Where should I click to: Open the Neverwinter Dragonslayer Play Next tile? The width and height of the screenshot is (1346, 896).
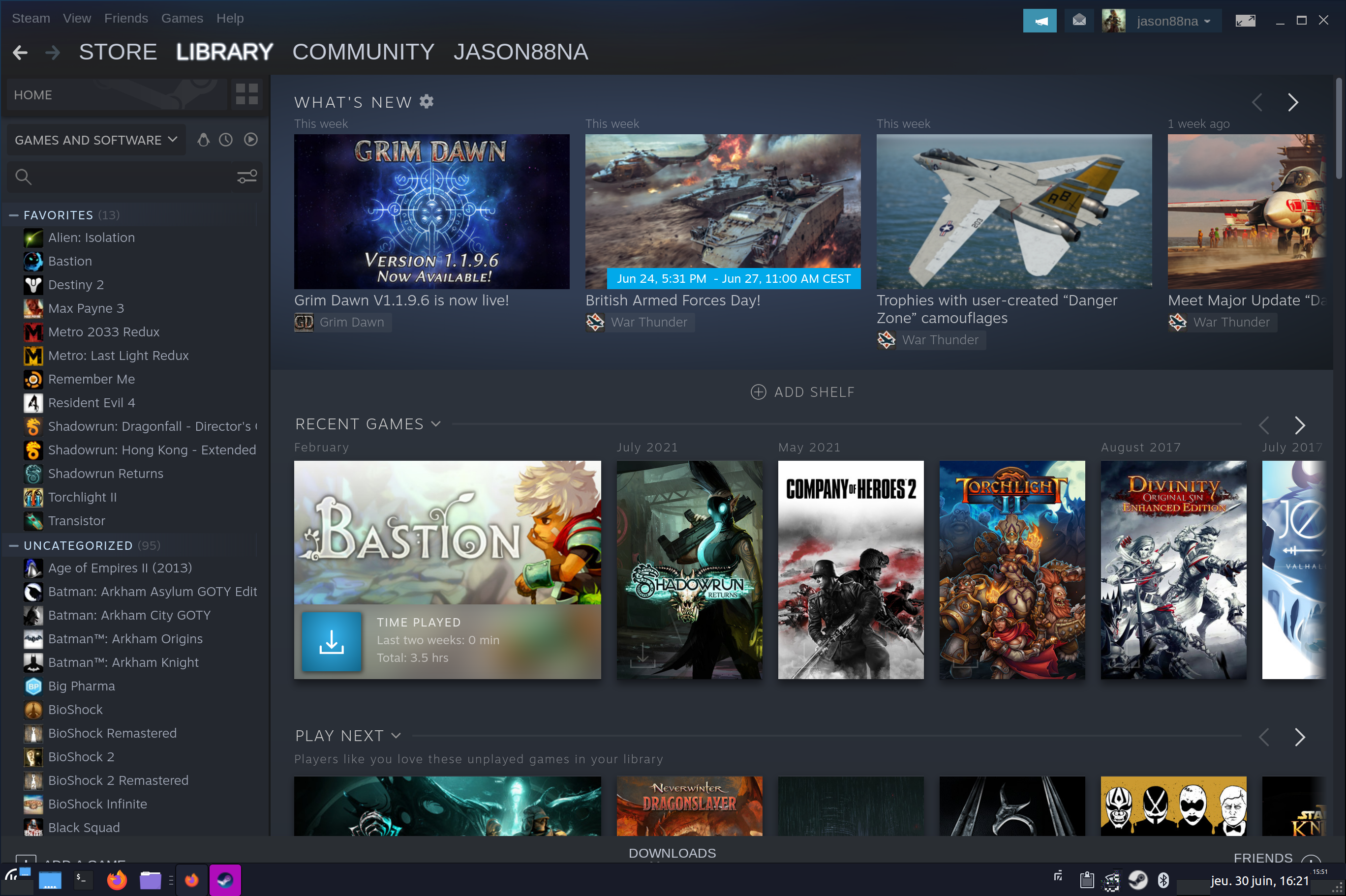pos(689,806)
